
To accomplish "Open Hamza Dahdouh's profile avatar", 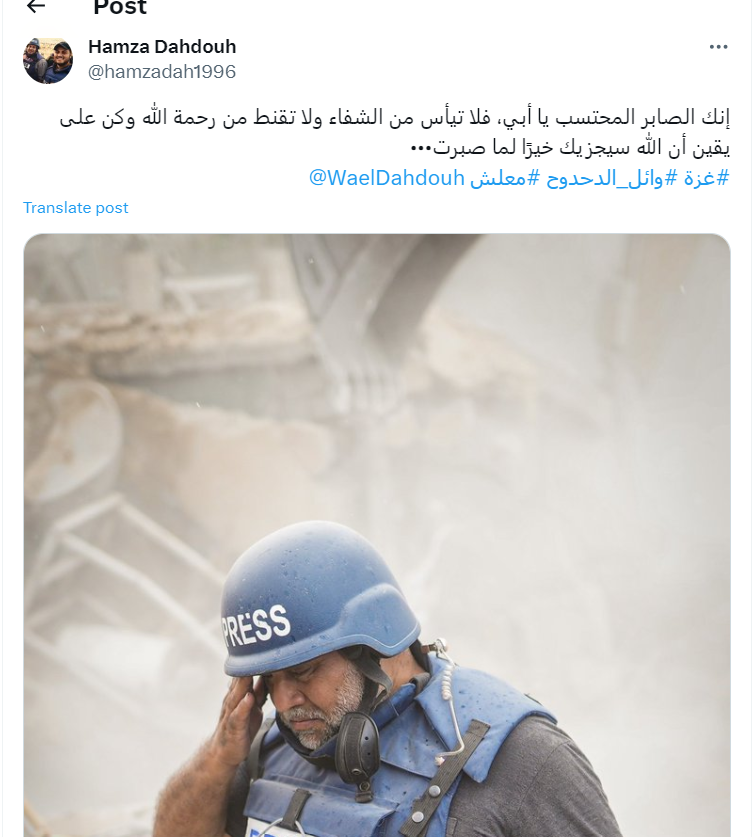I will (x=48, y=60).
